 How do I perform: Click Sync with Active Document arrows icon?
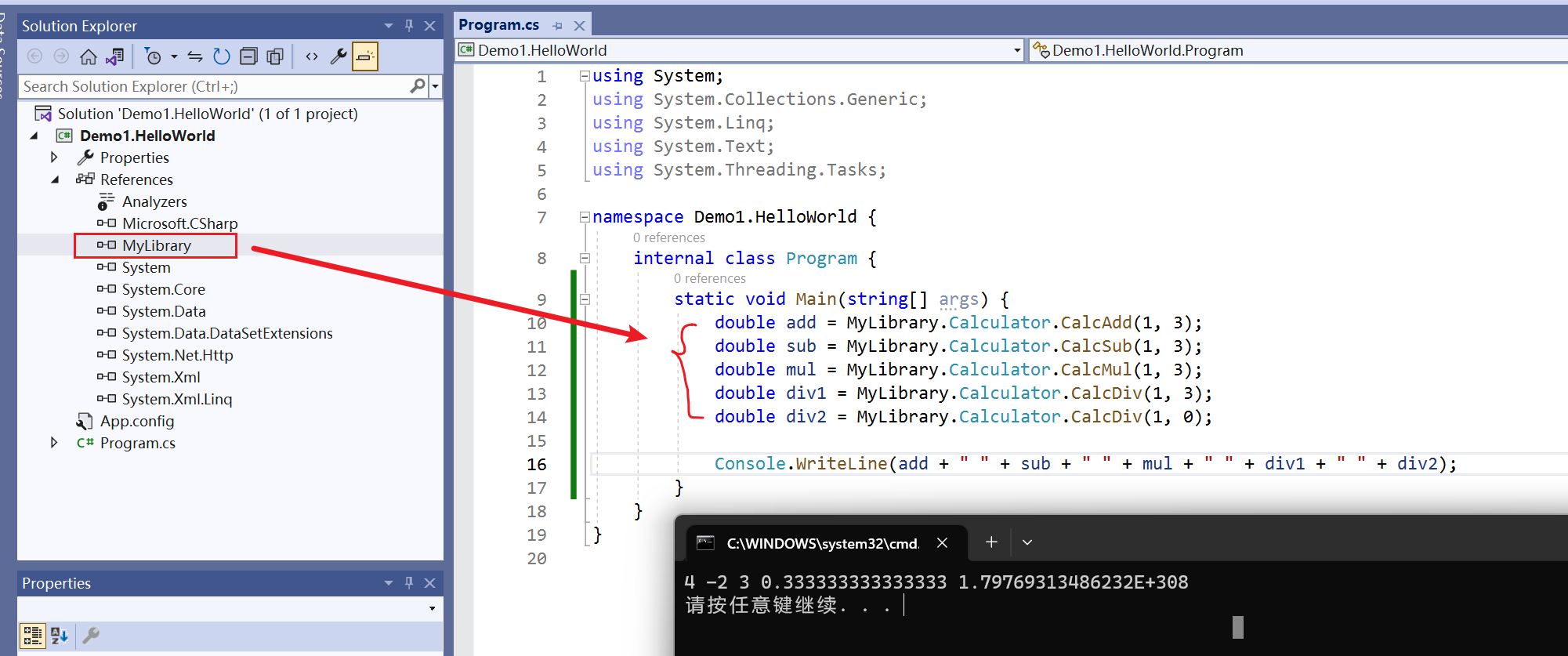(x=195, y=56)
